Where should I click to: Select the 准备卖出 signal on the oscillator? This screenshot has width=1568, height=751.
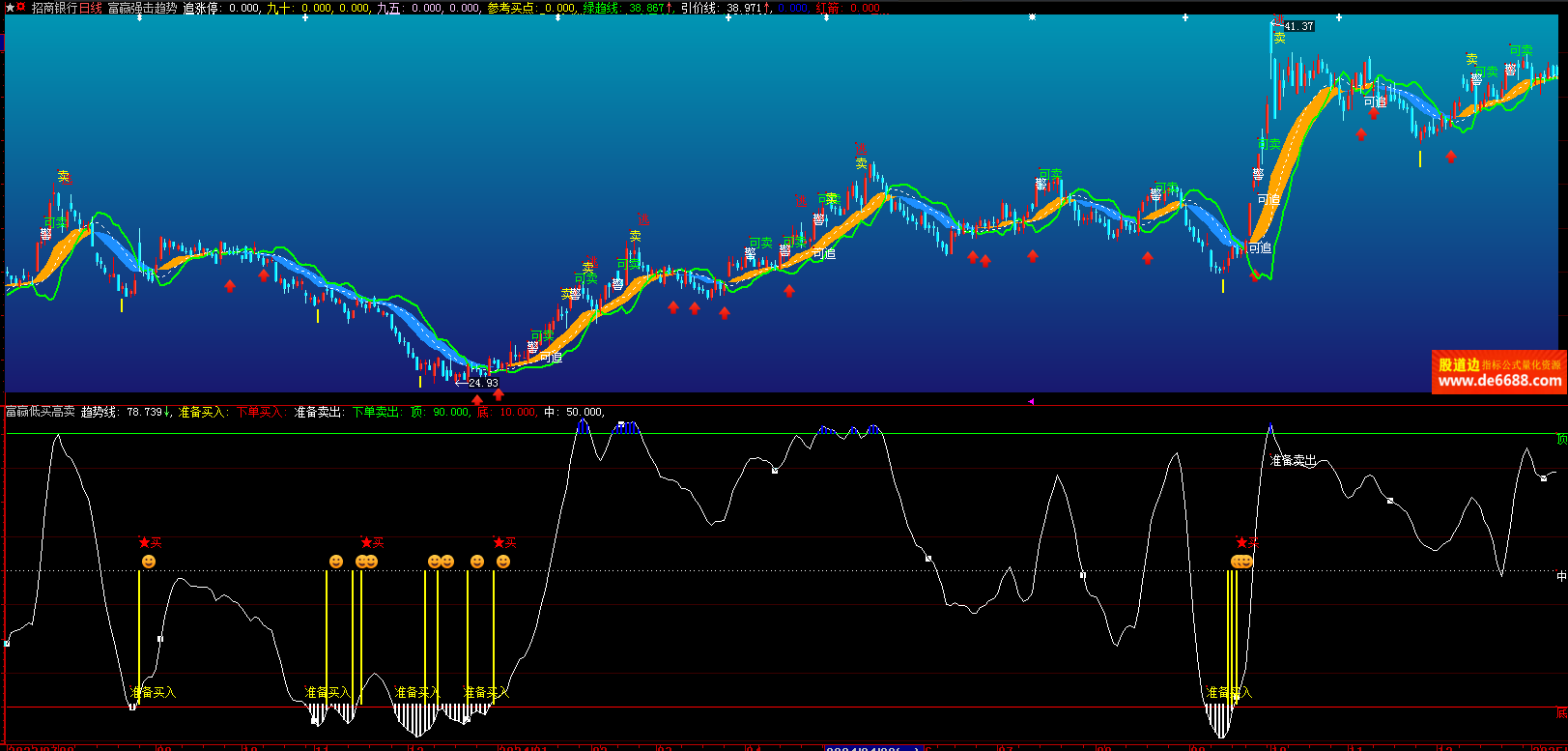point(1294,461)
